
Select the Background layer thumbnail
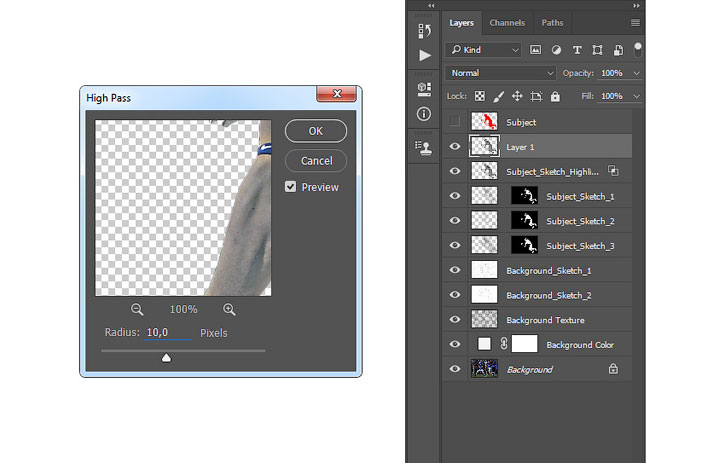pyautogui.click(x=484, y=369)
